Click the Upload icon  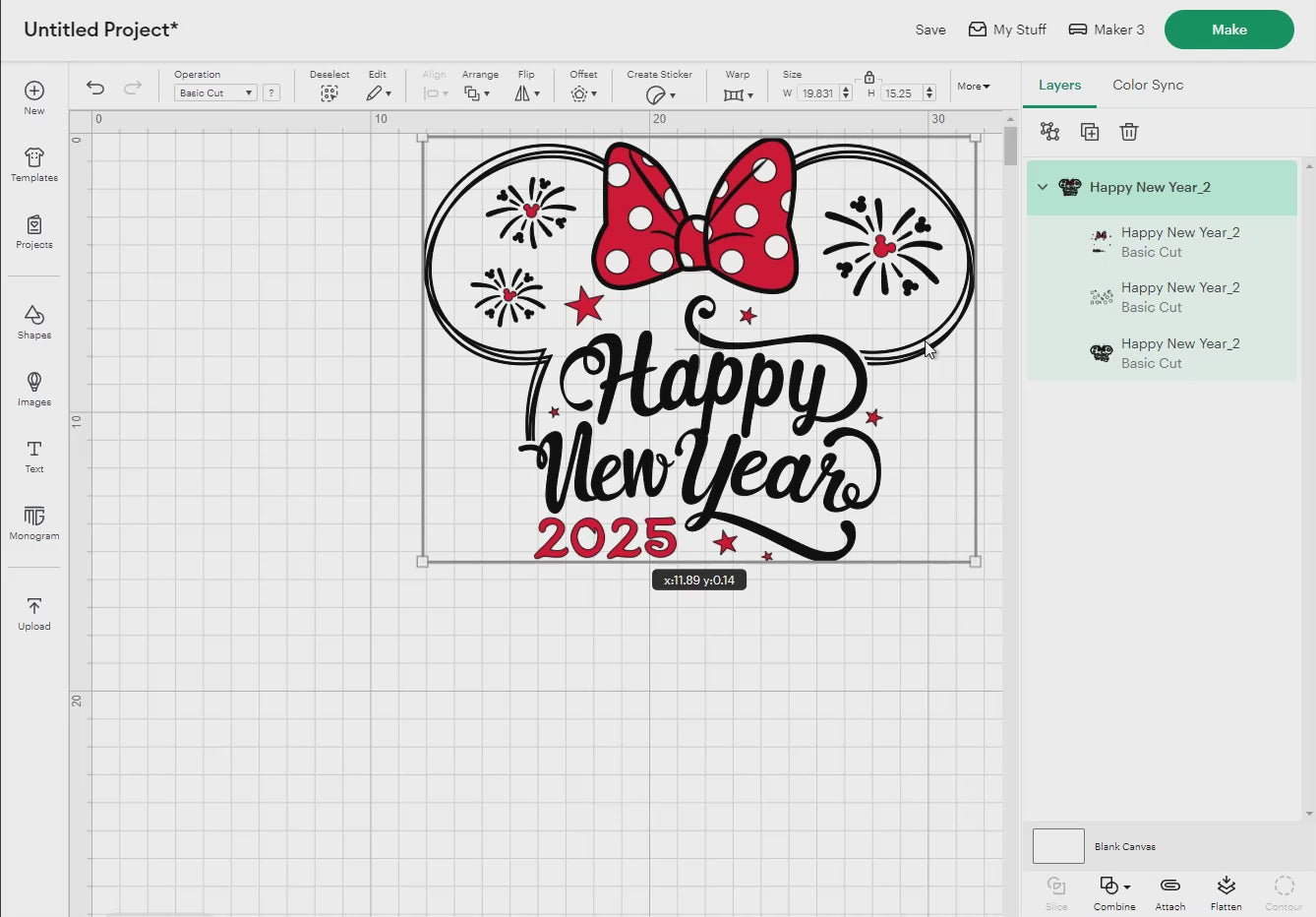(x=34, y=606)
